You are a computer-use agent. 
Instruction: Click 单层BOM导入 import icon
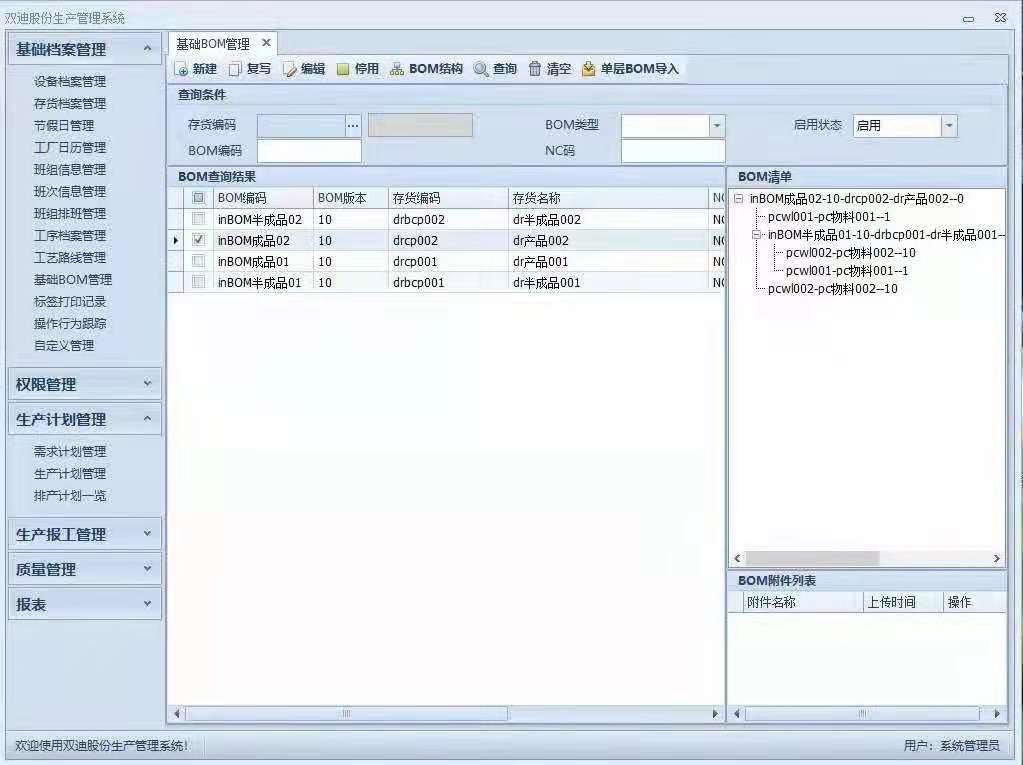(589, 69)
